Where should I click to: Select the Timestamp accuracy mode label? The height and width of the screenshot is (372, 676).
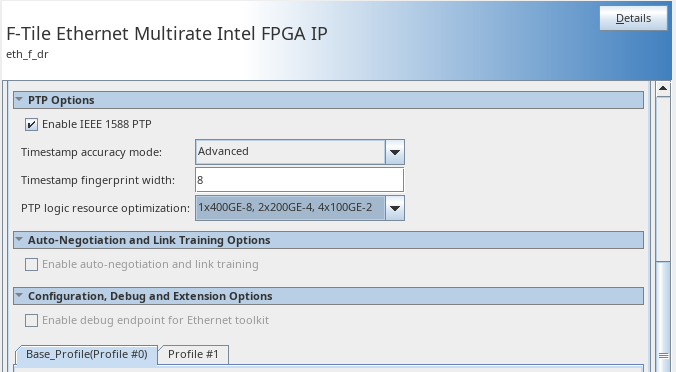point(91,152)
